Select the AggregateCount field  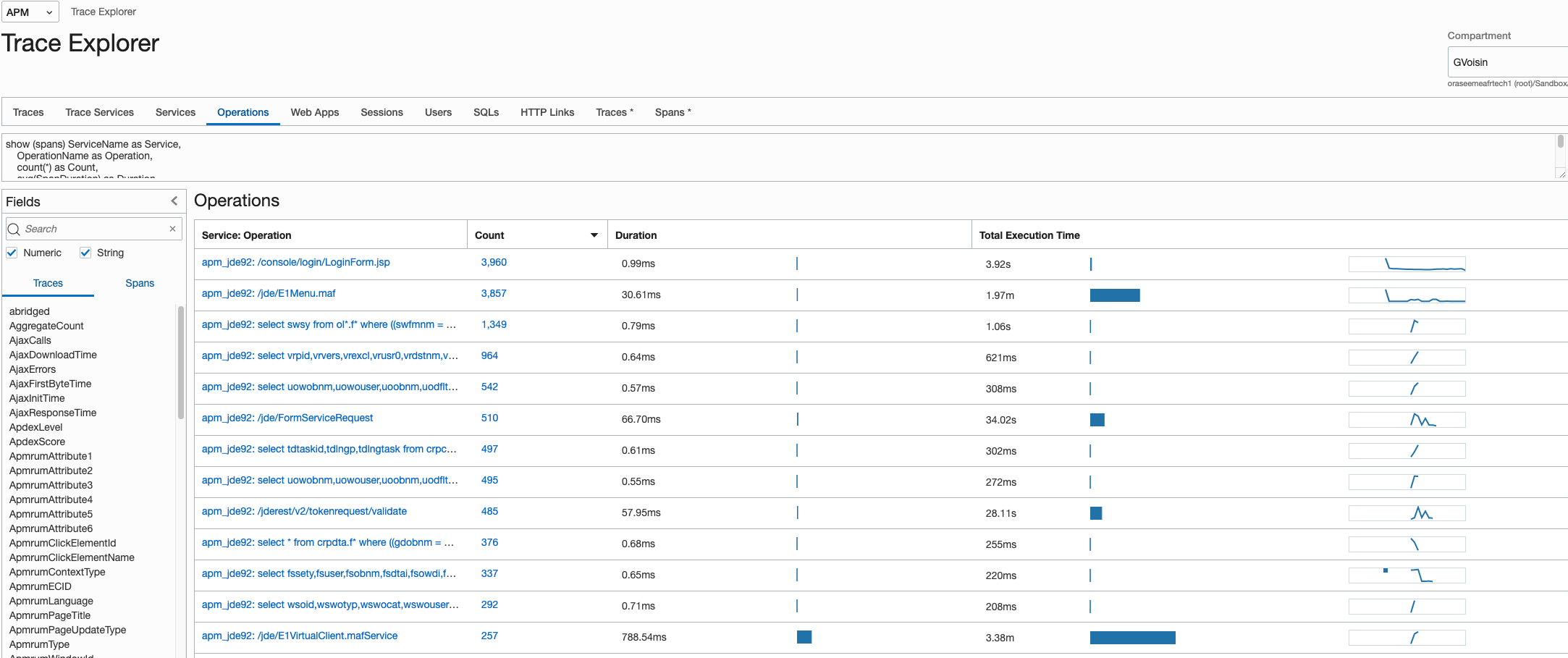46,326
